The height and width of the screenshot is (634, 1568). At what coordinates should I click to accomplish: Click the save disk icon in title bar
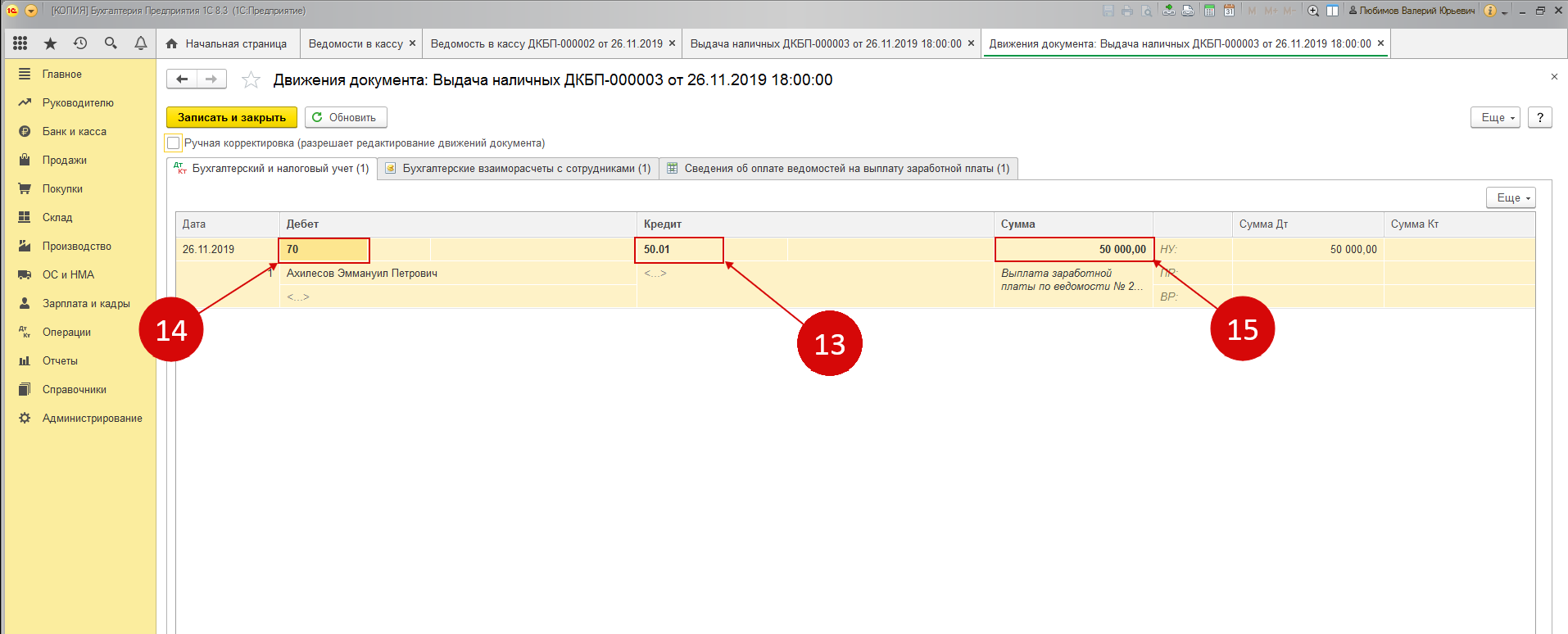point(1108,11)
